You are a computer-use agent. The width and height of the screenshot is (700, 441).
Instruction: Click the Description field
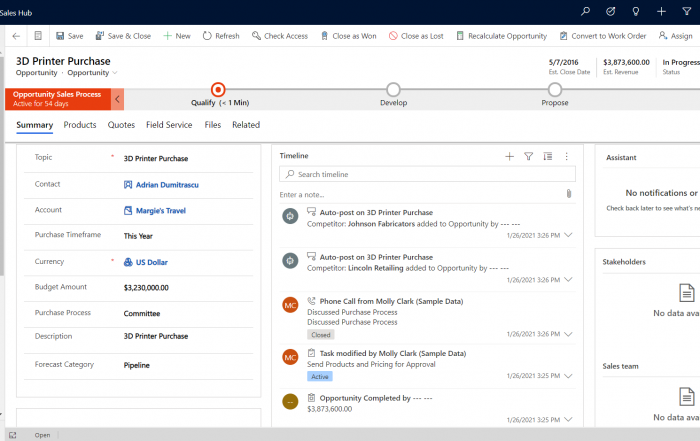coord(156,336)
